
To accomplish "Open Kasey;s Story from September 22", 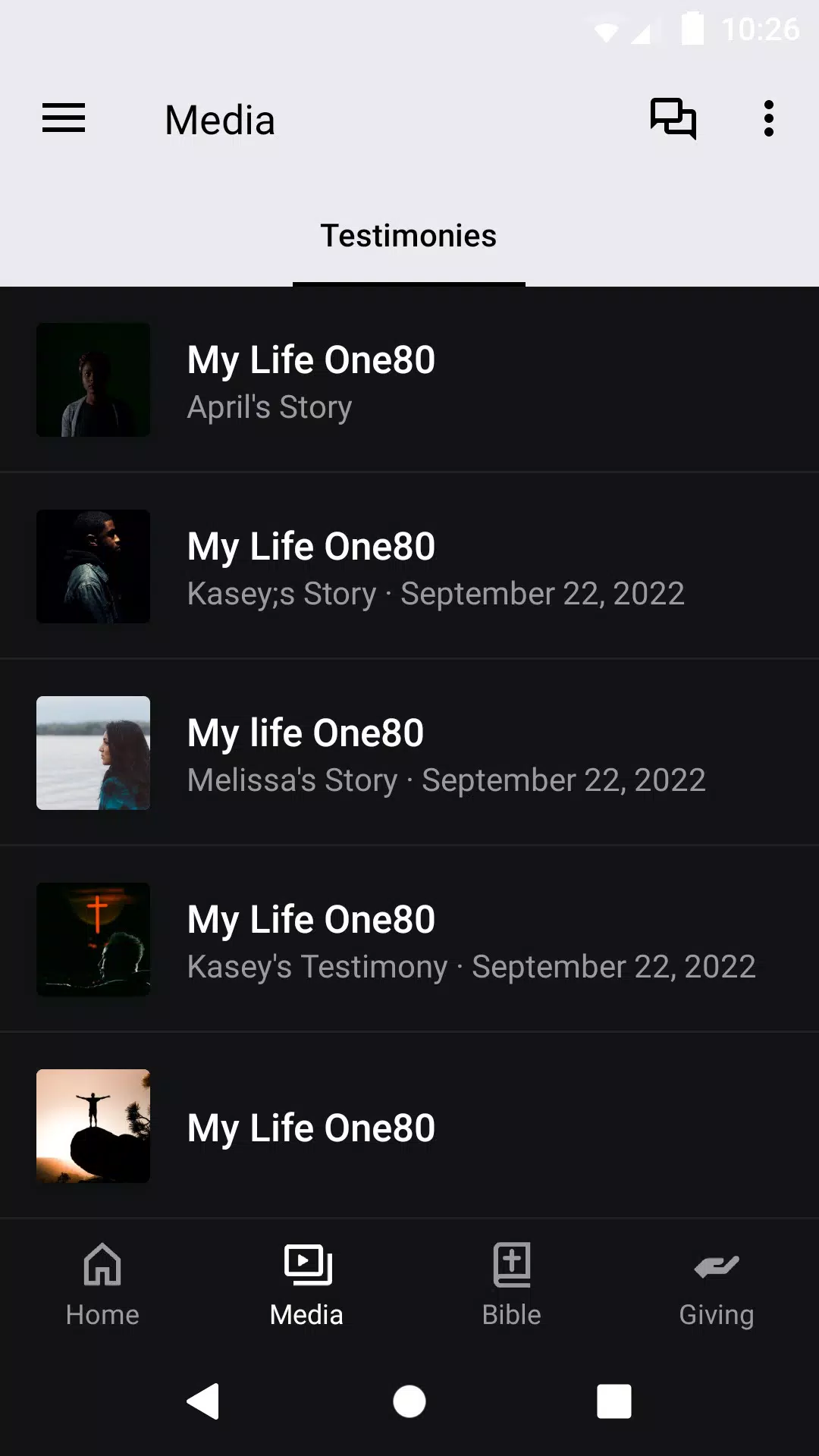I will [455, 567].
